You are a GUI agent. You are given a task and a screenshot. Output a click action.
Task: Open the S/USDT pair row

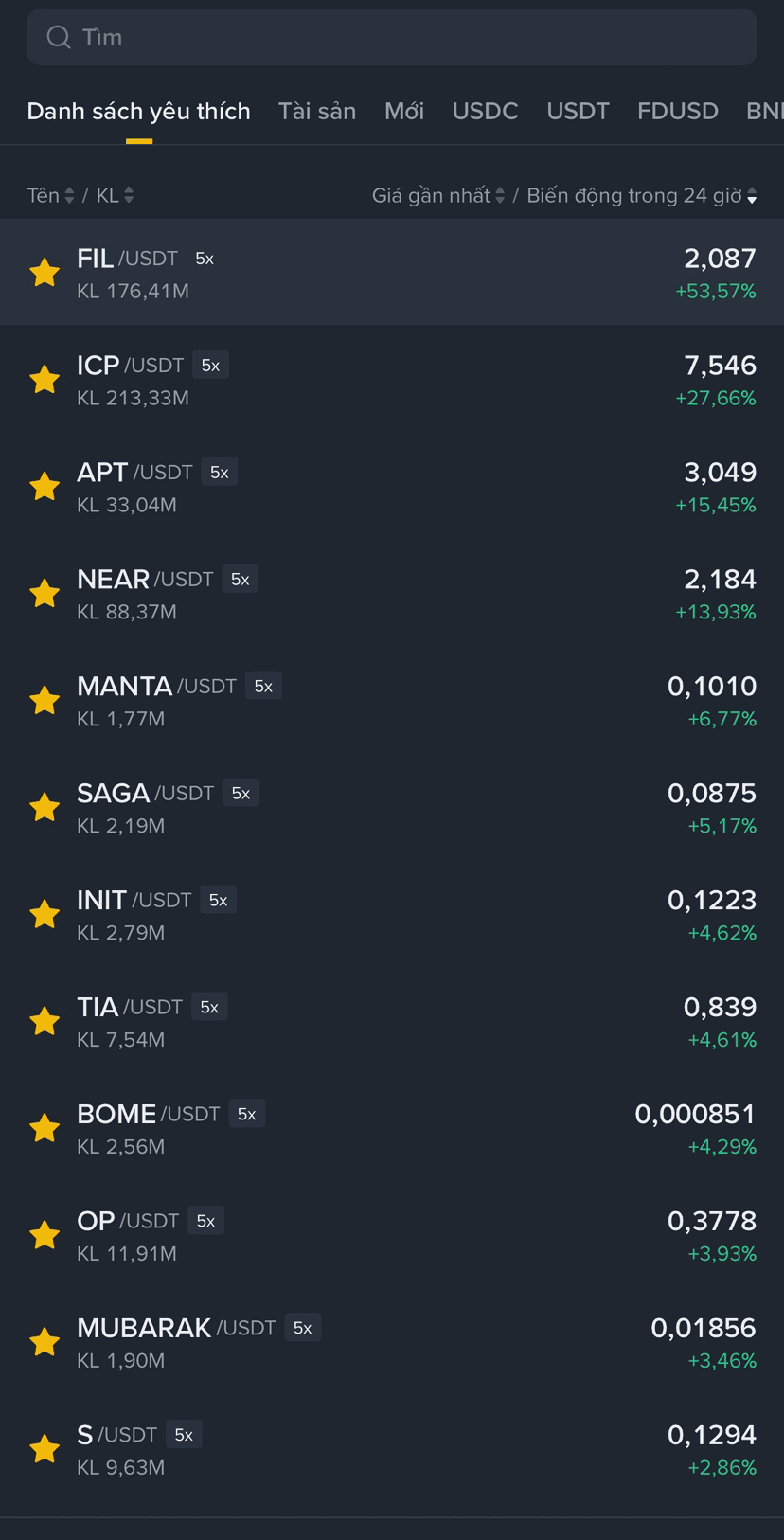click(392, 1450)
